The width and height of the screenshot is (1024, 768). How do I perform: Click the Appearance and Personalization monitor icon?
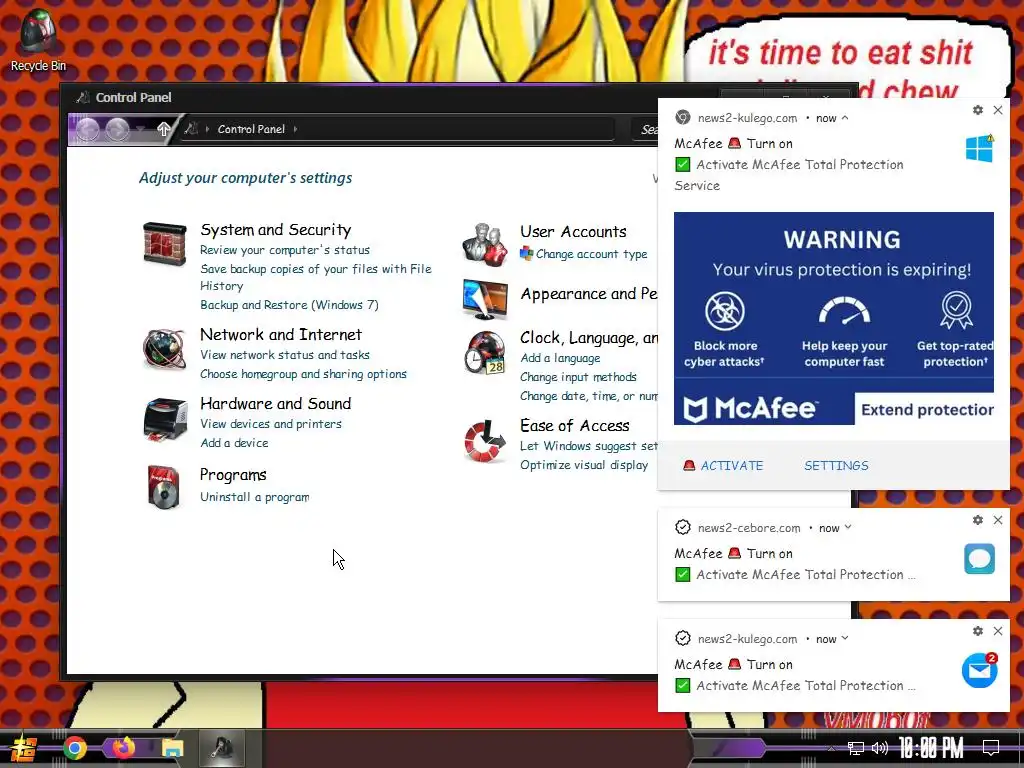(485, 299)
